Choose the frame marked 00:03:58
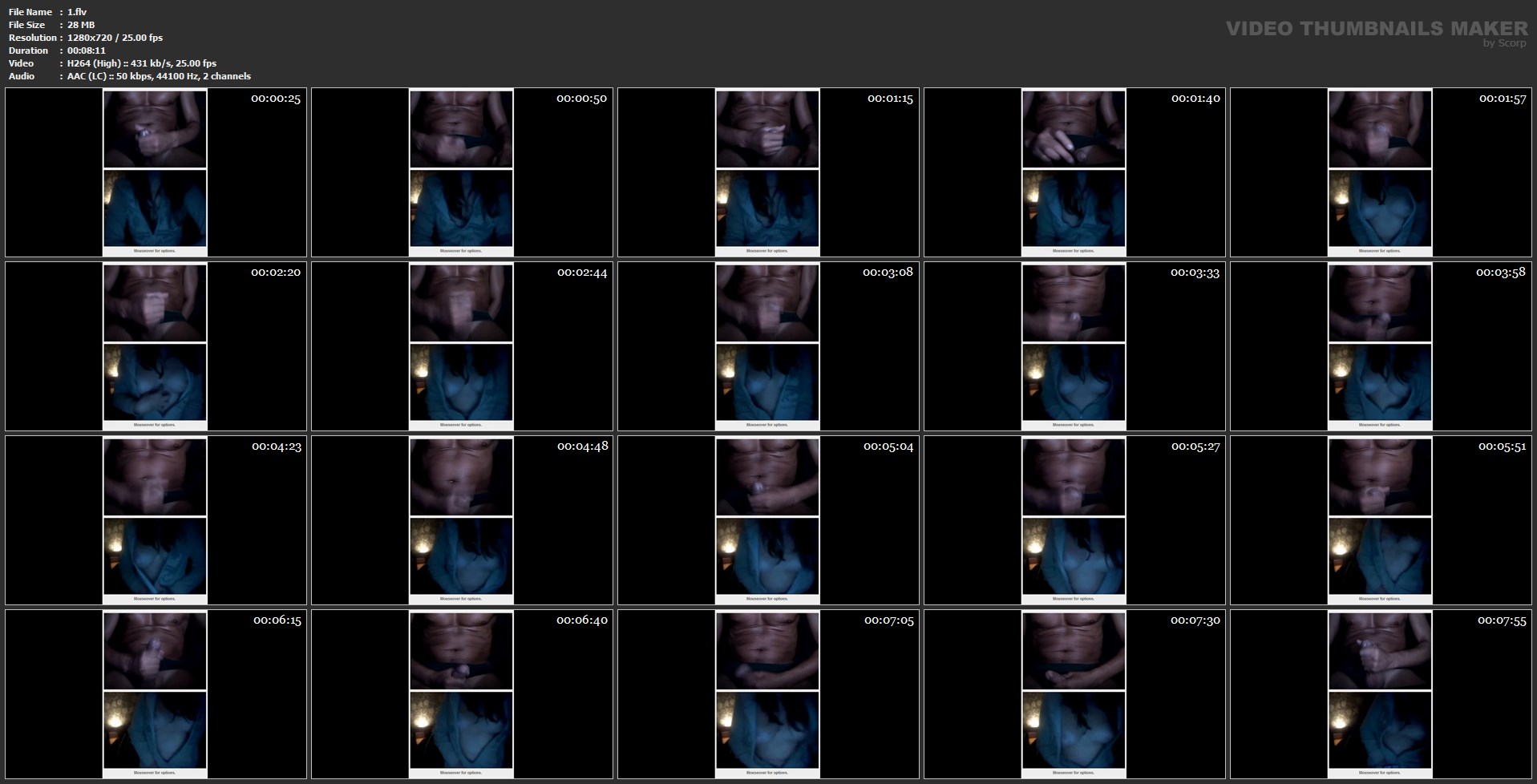 [1381, 346]
